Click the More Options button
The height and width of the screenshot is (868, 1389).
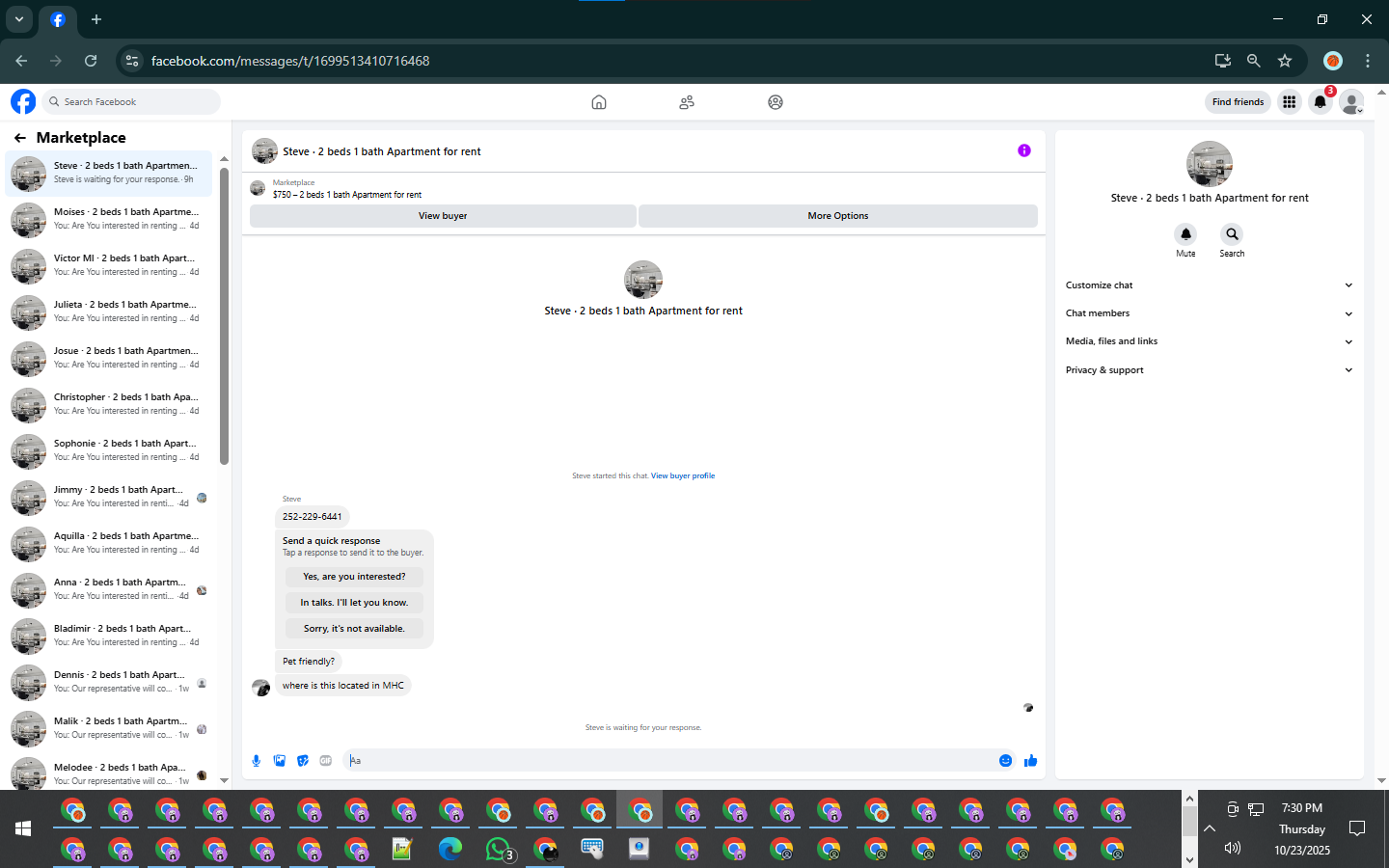(838, 216)
